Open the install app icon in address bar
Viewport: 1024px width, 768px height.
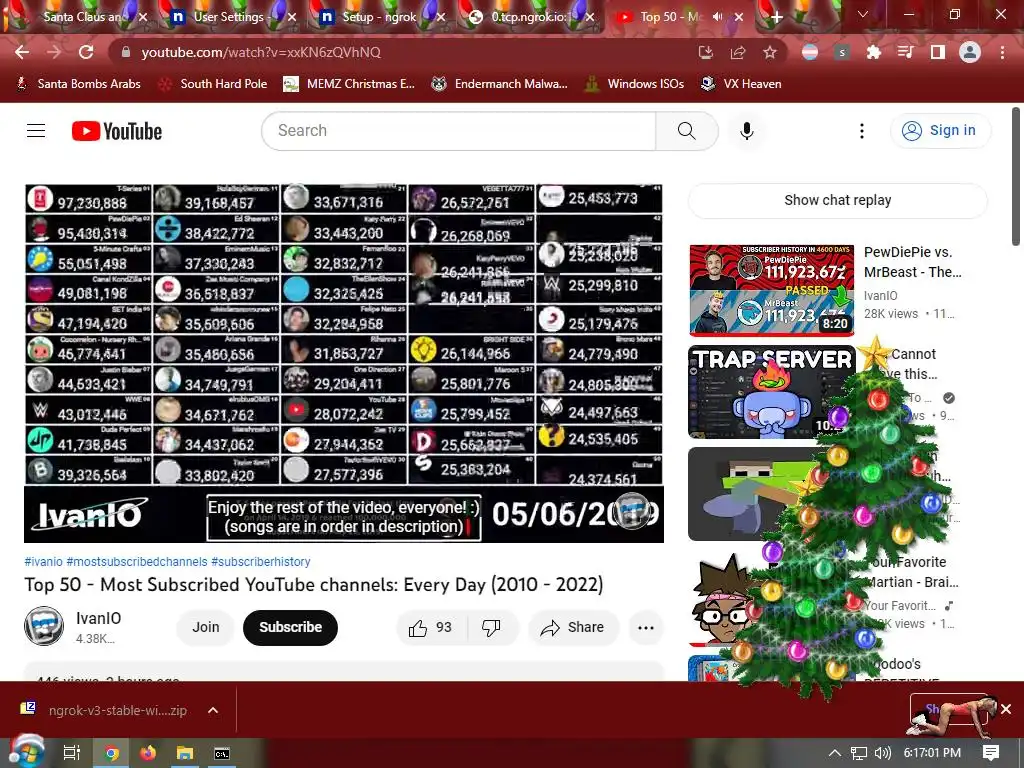tap(705, 52)
